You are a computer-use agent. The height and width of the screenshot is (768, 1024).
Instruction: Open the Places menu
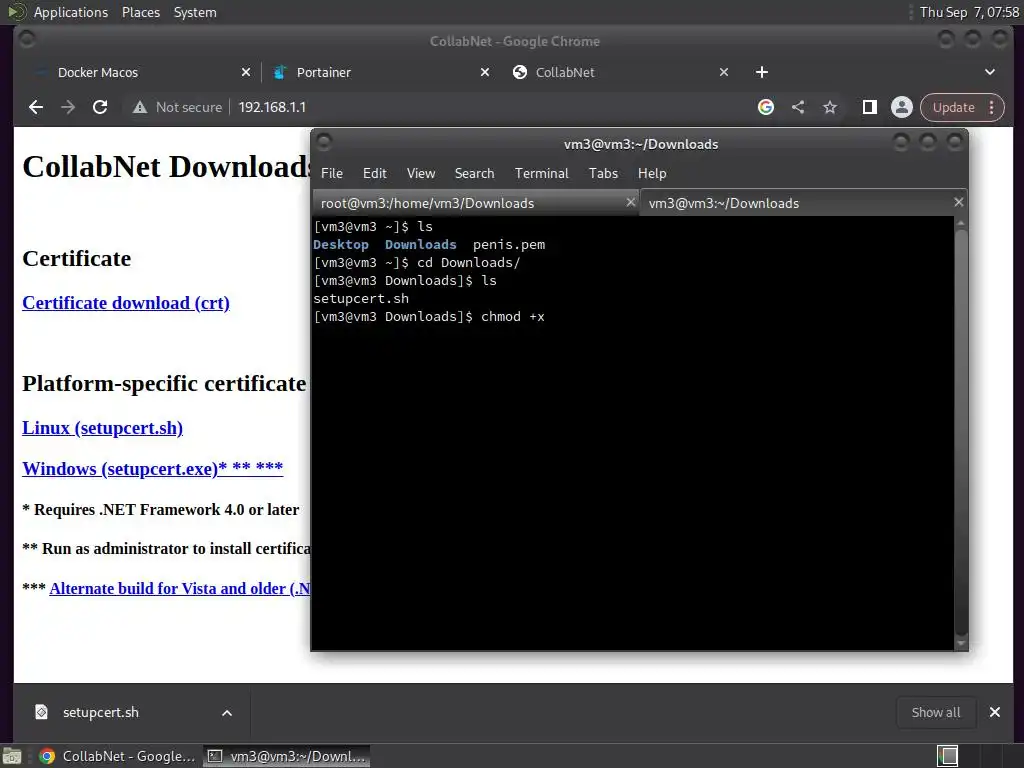140,12
